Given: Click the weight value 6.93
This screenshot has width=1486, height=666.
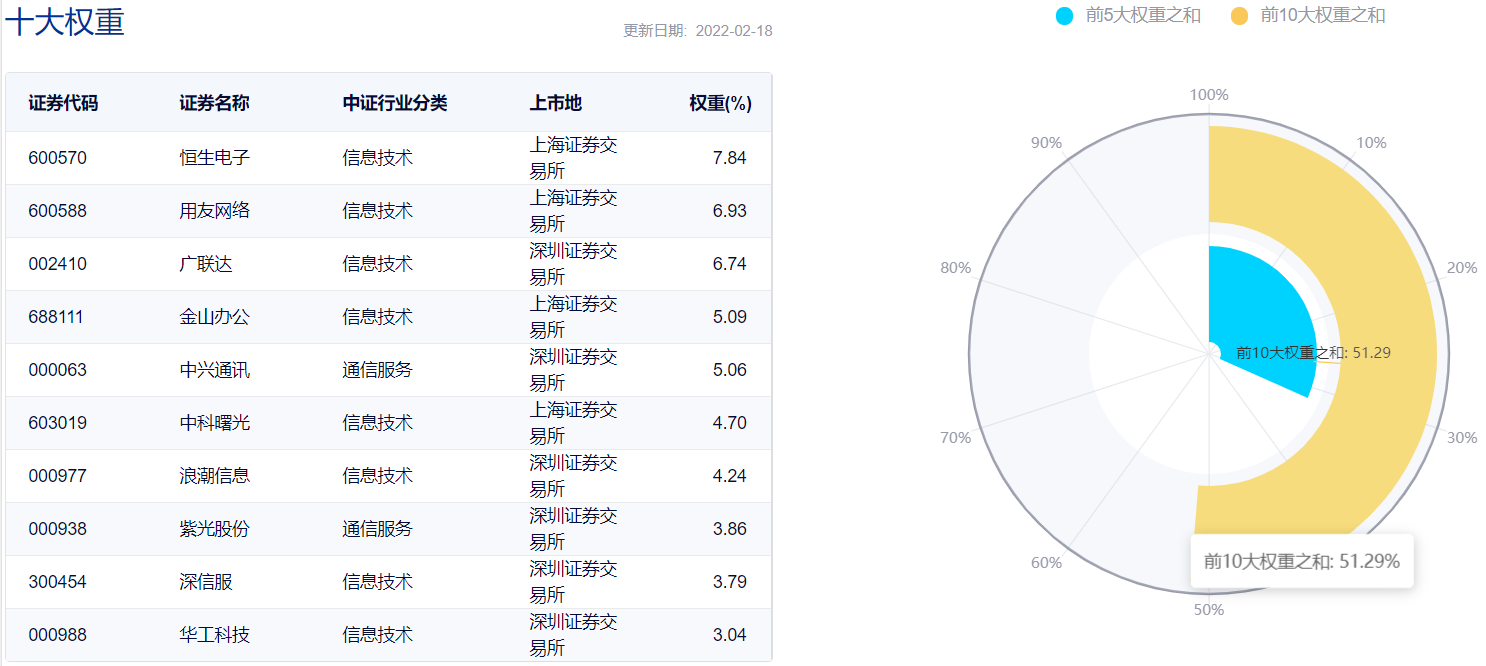Looking at the screenshot, I should click(729, 211).
